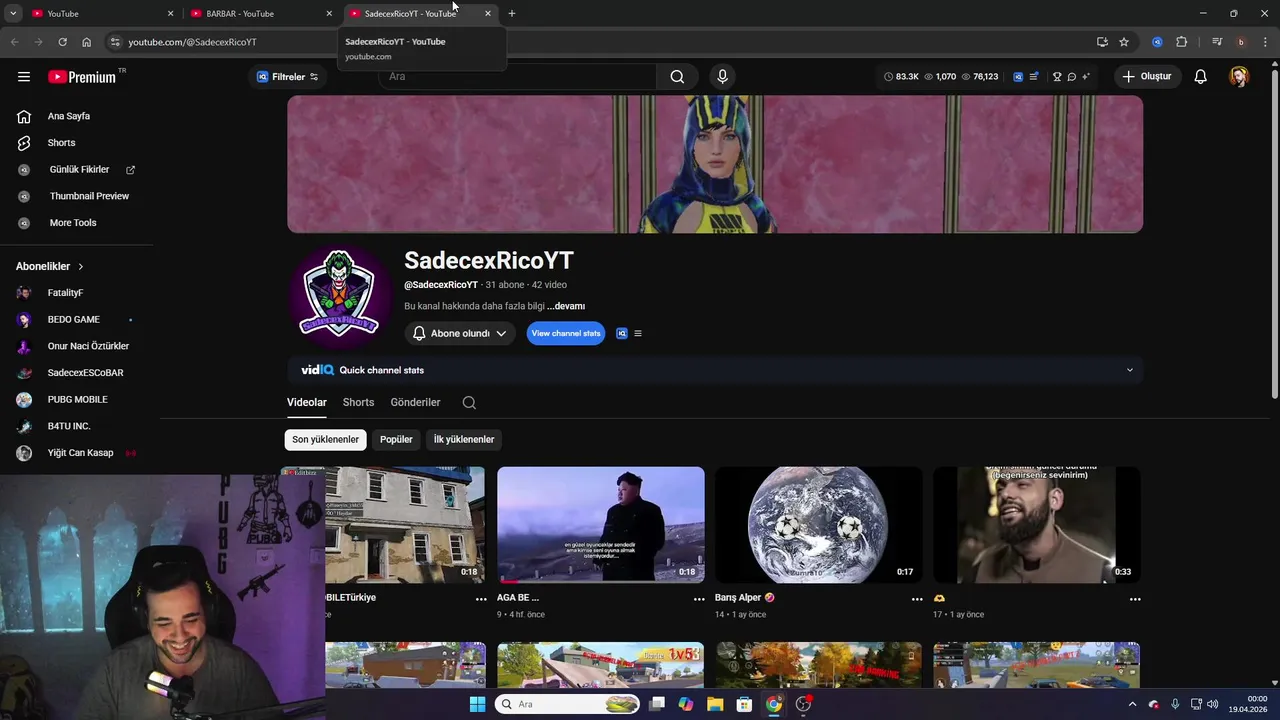Open vidIQ list icon in top bar

click(x=1034, y=77)
